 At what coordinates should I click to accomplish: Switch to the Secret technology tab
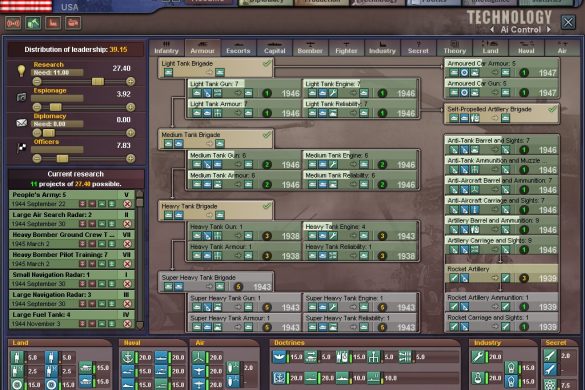[x=418, y=48]
